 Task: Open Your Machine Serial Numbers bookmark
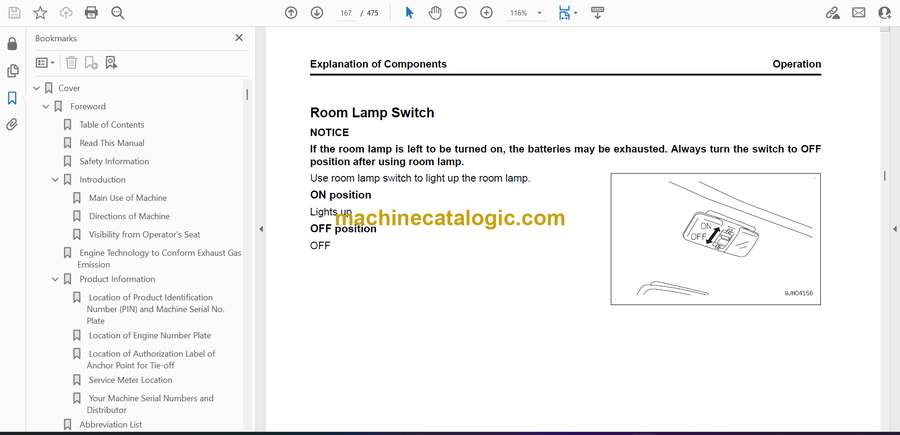coord(150,404)
